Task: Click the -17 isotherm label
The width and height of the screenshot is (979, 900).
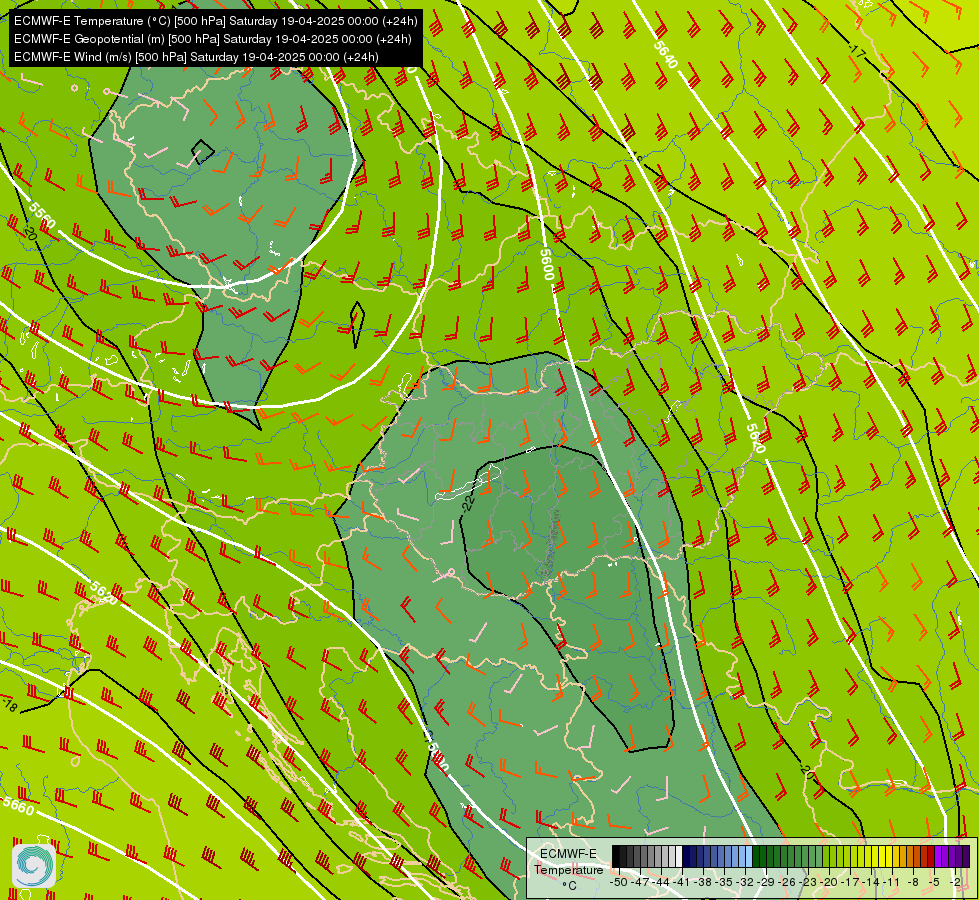Action: 857,52
